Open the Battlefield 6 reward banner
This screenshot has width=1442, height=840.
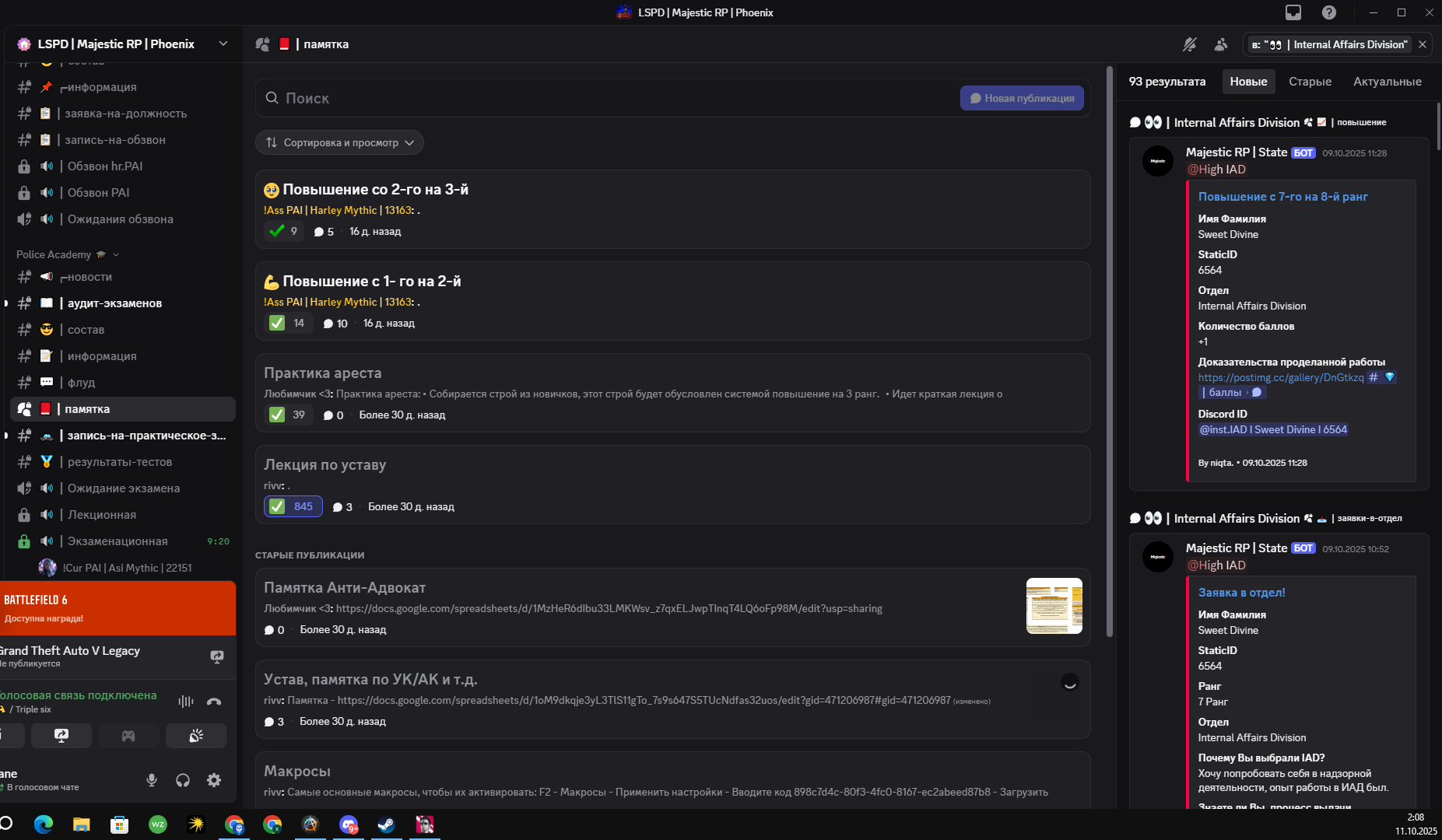pos(118,608)
